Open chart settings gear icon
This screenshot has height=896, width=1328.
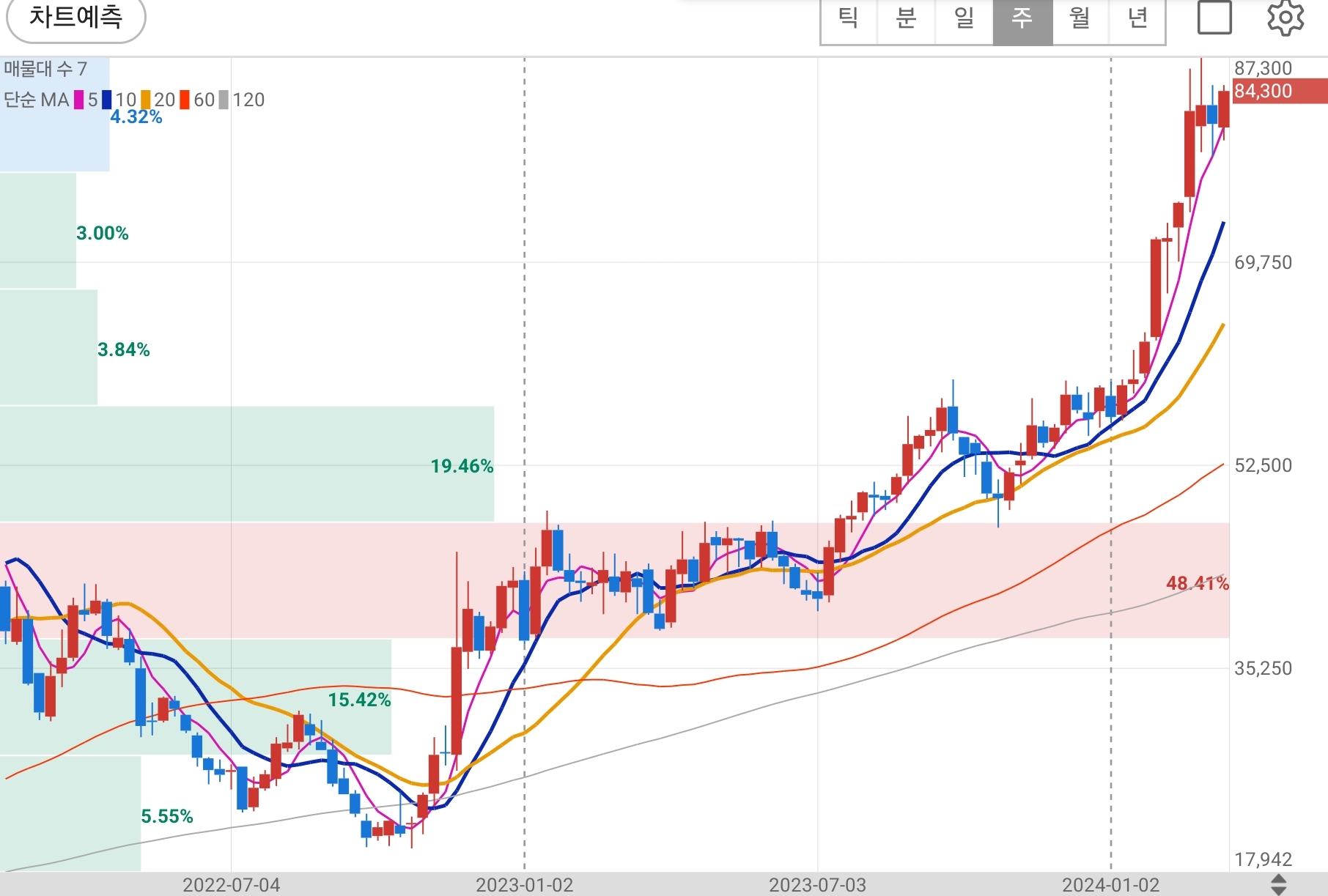click(1286, 18)
